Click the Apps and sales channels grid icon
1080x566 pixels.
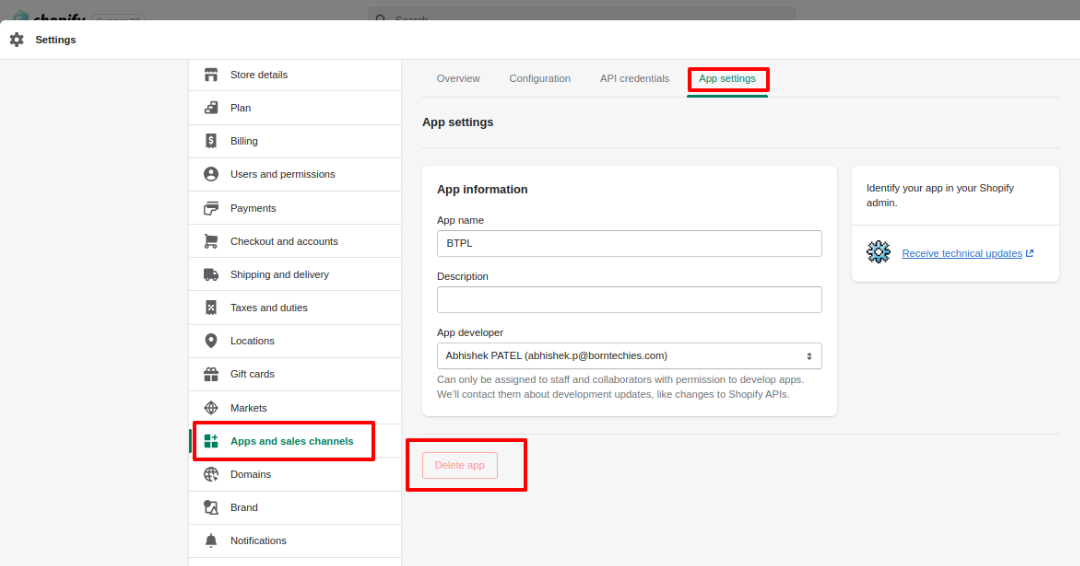(211, 441)
